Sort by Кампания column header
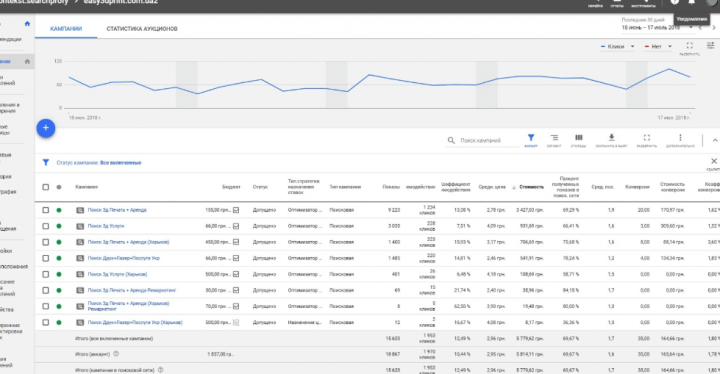 coord(86,187)
